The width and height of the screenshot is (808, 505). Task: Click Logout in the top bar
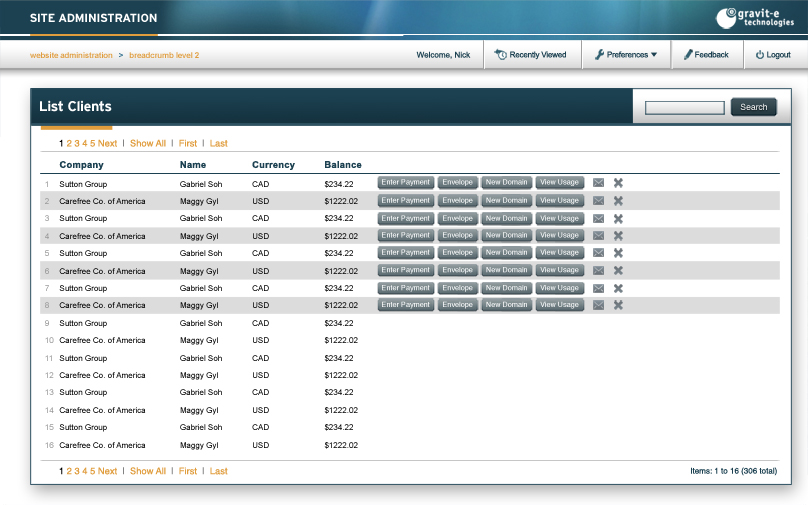pos(773,55)
